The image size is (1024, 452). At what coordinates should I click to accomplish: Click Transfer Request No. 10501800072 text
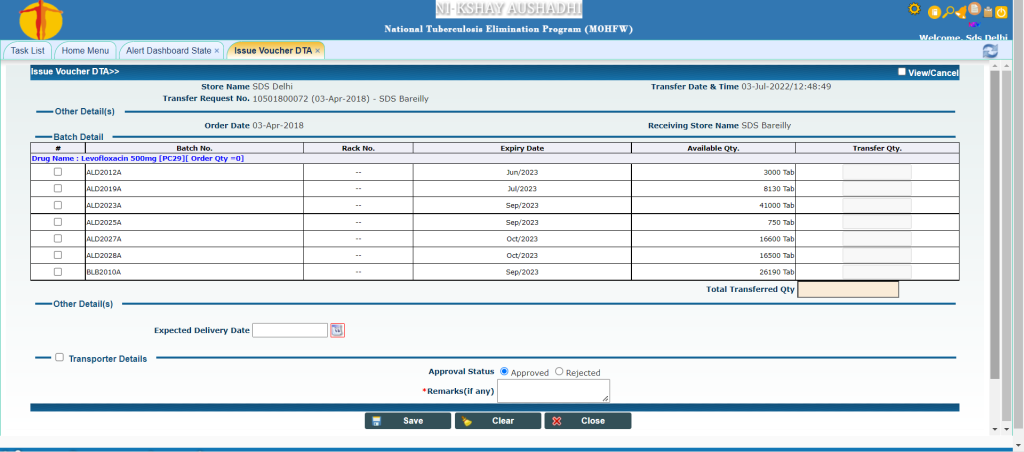click(295, 99)
